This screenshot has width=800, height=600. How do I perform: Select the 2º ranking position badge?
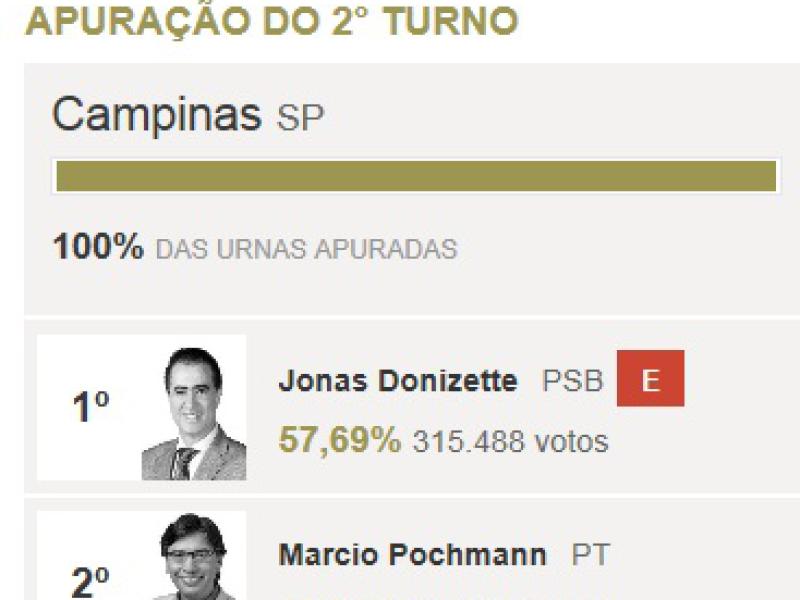[91, 578]
